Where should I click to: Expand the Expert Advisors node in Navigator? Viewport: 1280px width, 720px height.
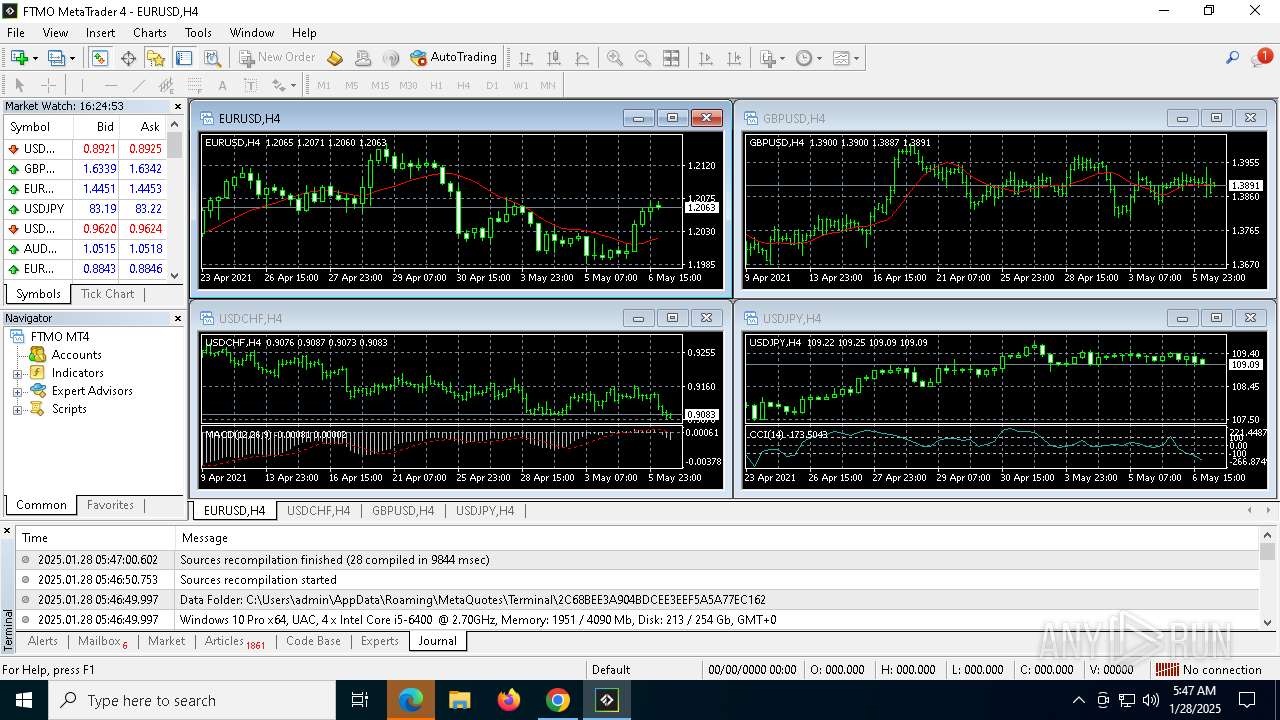point(17,391)
